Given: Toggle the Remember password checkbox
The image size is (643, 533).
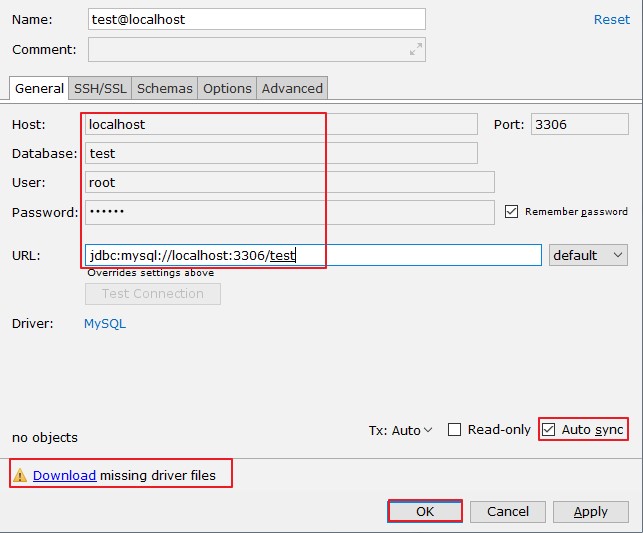Looking at the screenshot, I should 512,212.
